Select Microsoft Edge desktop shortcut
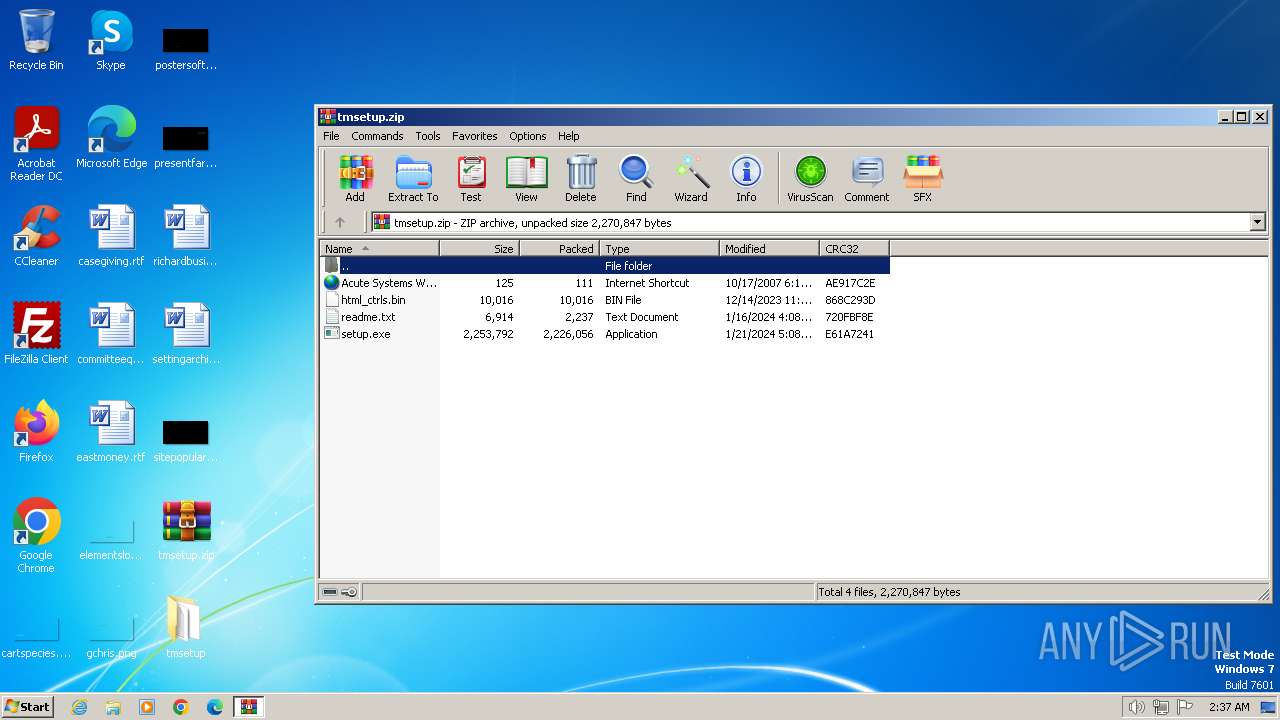 point(111,138)
